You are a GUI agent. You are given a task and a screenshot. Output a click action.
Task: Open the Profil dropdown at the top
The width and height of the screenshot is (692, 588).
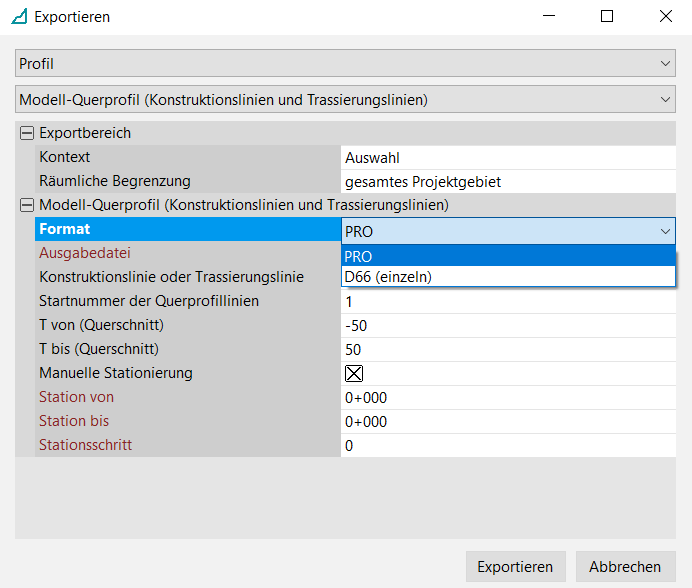click(345, 64)
